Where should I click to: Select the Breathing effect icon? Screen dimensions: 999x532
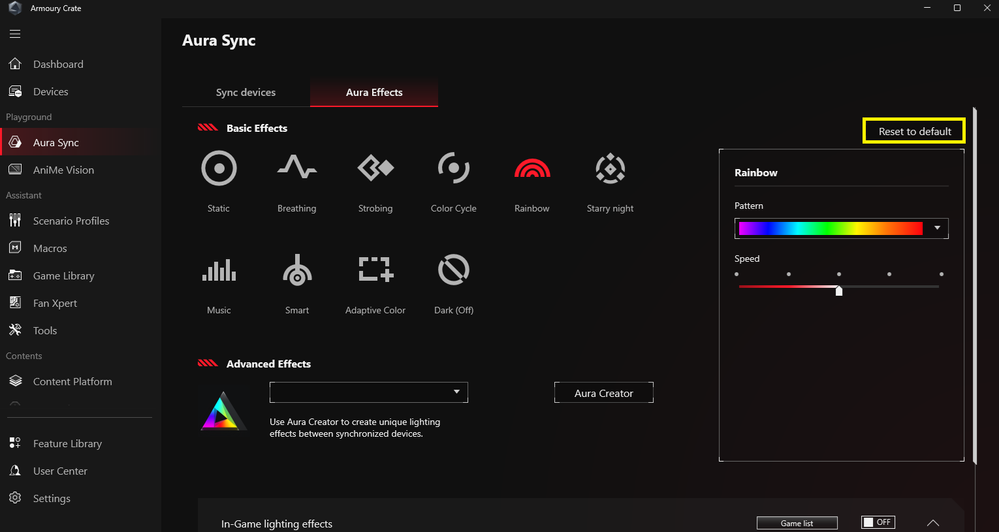coord(297,168)
